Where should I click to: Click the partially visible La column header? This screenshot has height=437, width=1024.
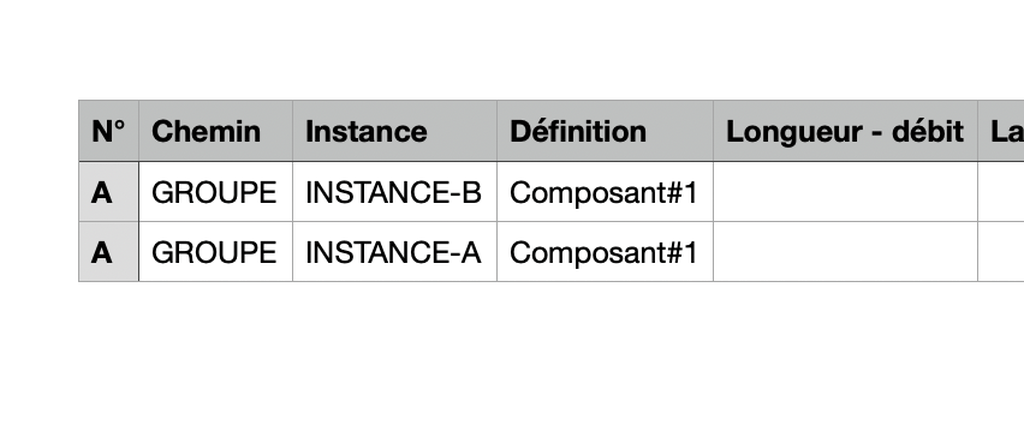click(1001, 131)
